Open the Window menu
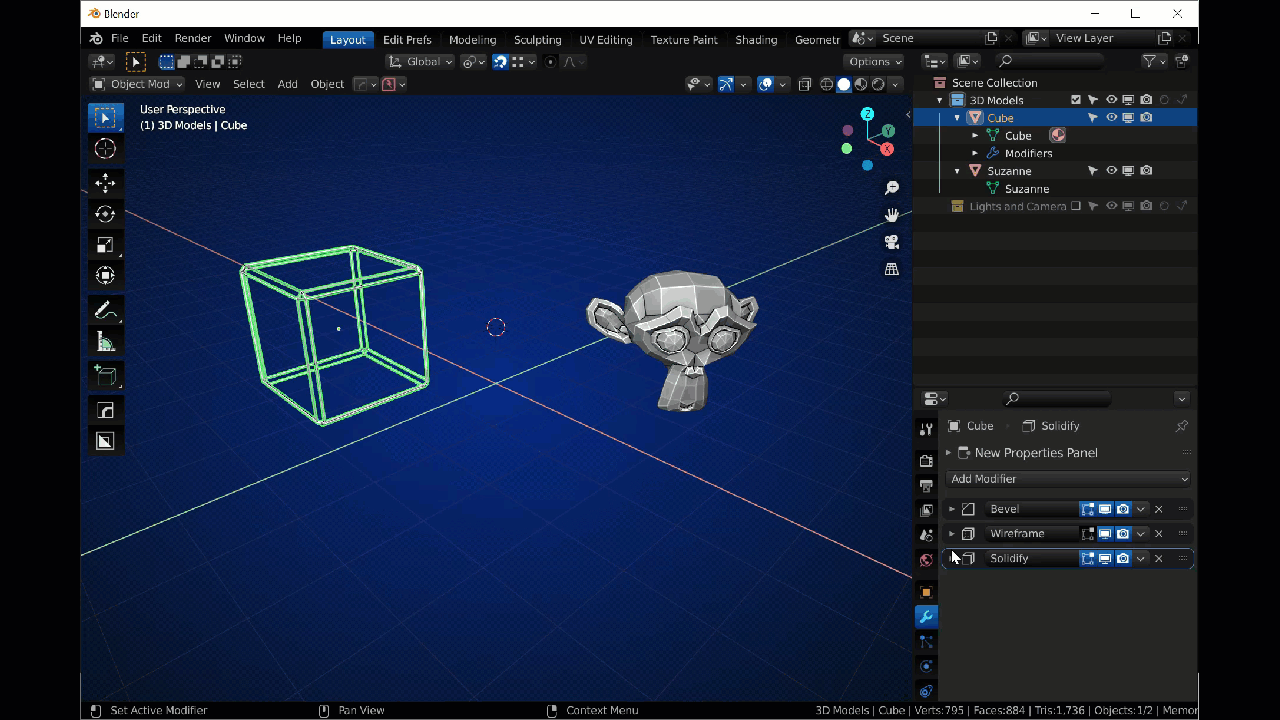 244,39
